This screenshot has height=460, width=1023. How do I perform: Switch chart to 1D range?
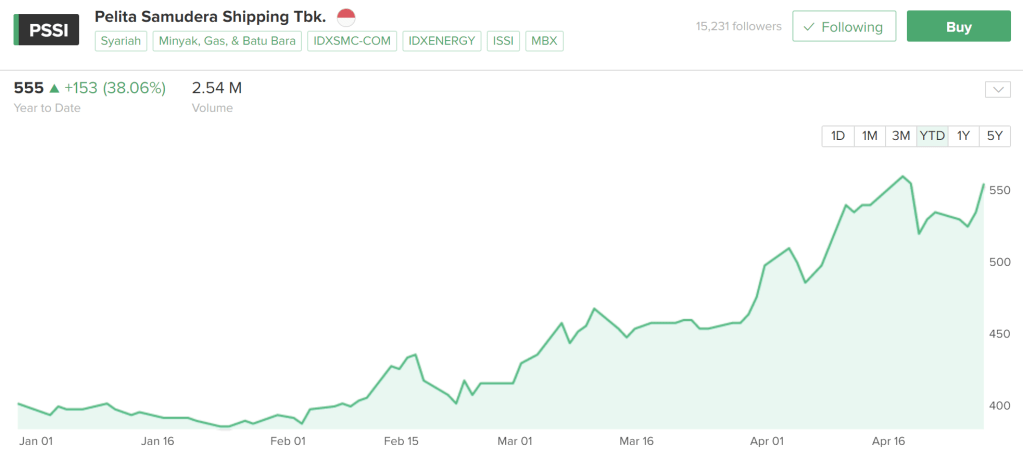pyautogui.click(x=838, y=136)
